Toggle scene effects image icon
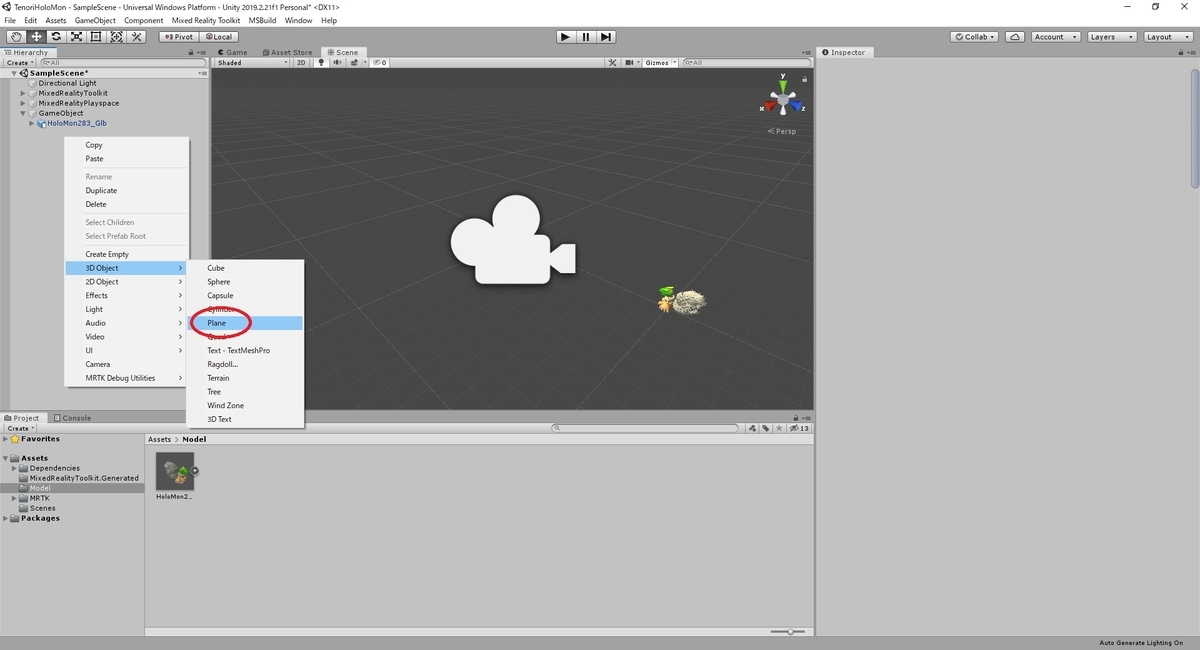1200x650 pixels. tap(352, 63)
